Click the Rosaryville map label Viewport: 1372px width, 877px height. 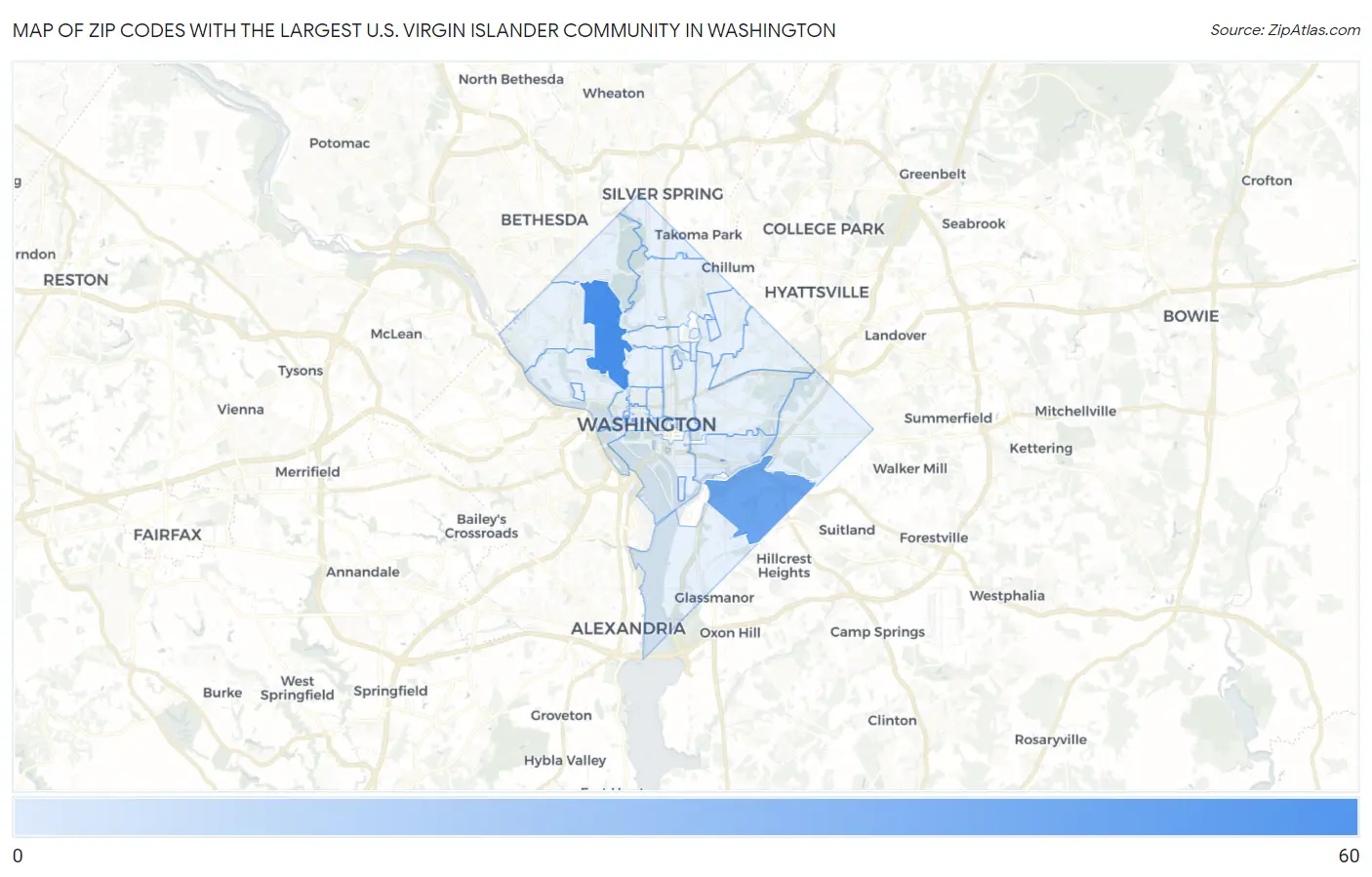pyautogui.click(x=1051, y=739)
